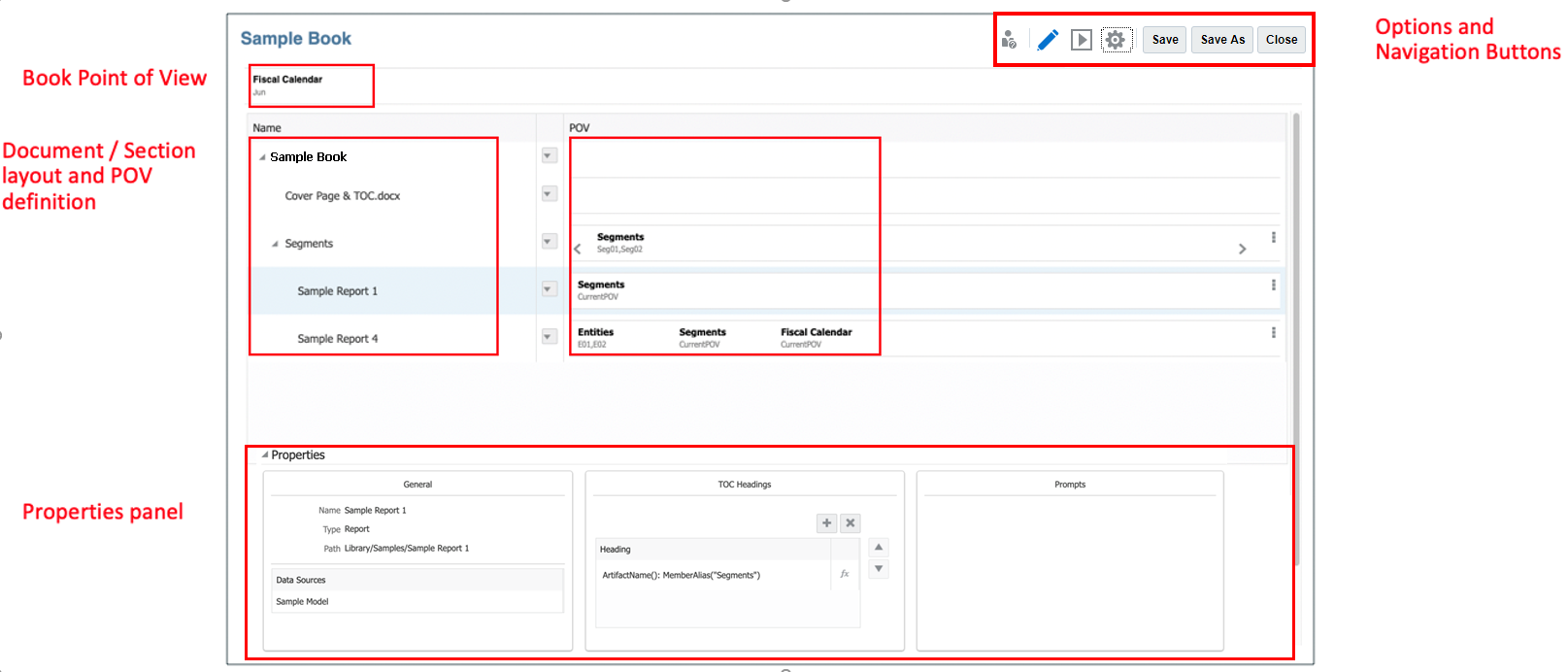The width and height of the screenshot is (1568, 672).
Task: Open the gear settings menu
Action: (x=1117, y=40)
